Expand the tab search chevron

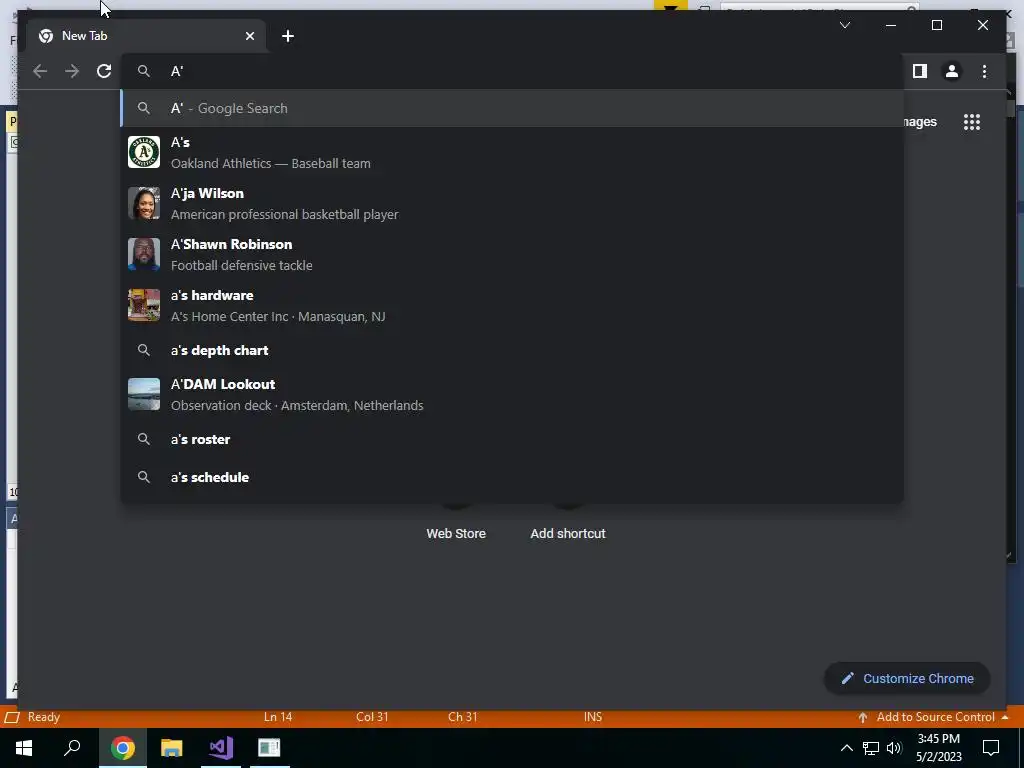pyautogui.click(x=844, y=25)
